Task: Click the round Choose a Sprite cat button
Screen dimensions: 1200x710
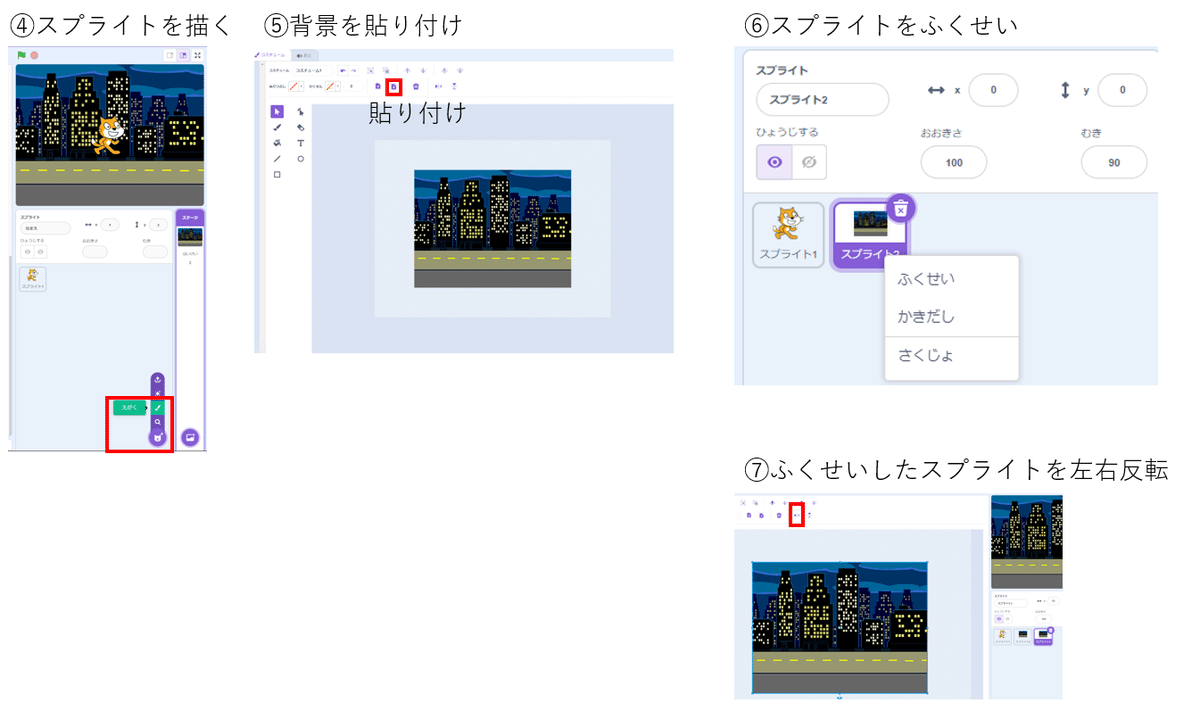Action: click(x=157, y=437)
